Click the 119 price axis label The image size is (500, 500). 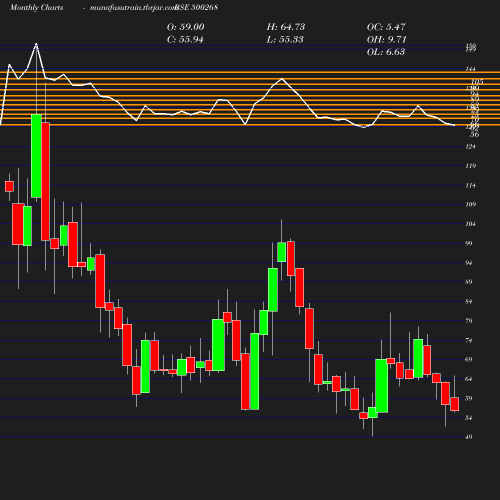(470, 166)
